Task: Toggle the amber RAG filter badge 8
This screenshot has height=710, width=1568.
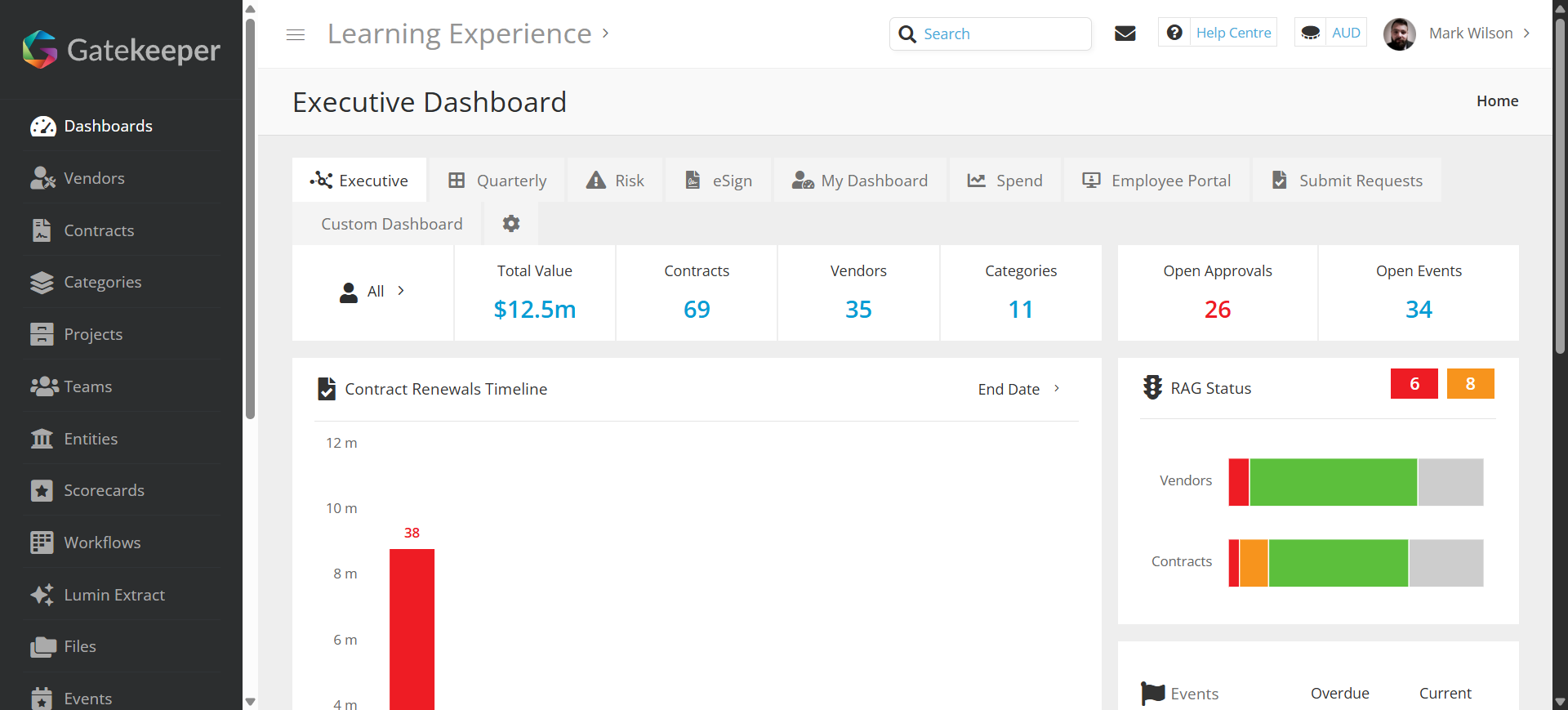Action: tap(1470, 384)
